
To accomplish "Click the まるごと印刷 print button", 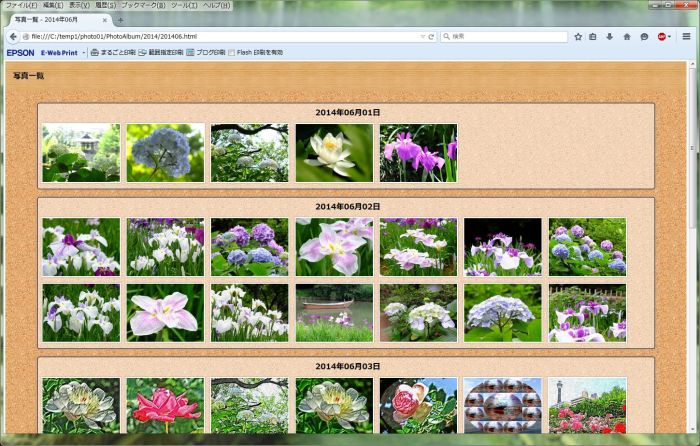I will coord(112,52).
